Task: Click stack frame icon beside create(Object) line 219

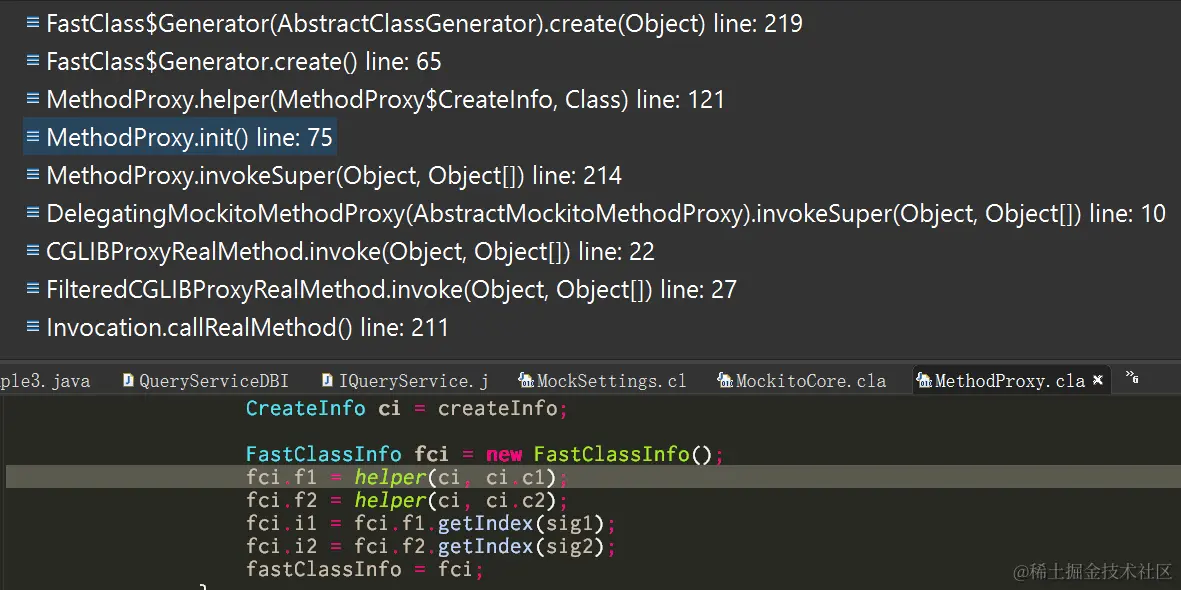Action: [x=32, y=23]
